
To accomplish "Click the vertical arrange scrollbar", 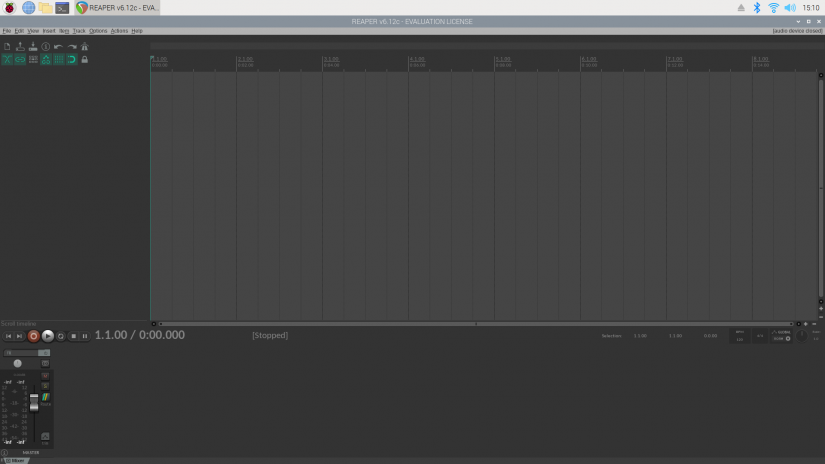I will 821,188.
